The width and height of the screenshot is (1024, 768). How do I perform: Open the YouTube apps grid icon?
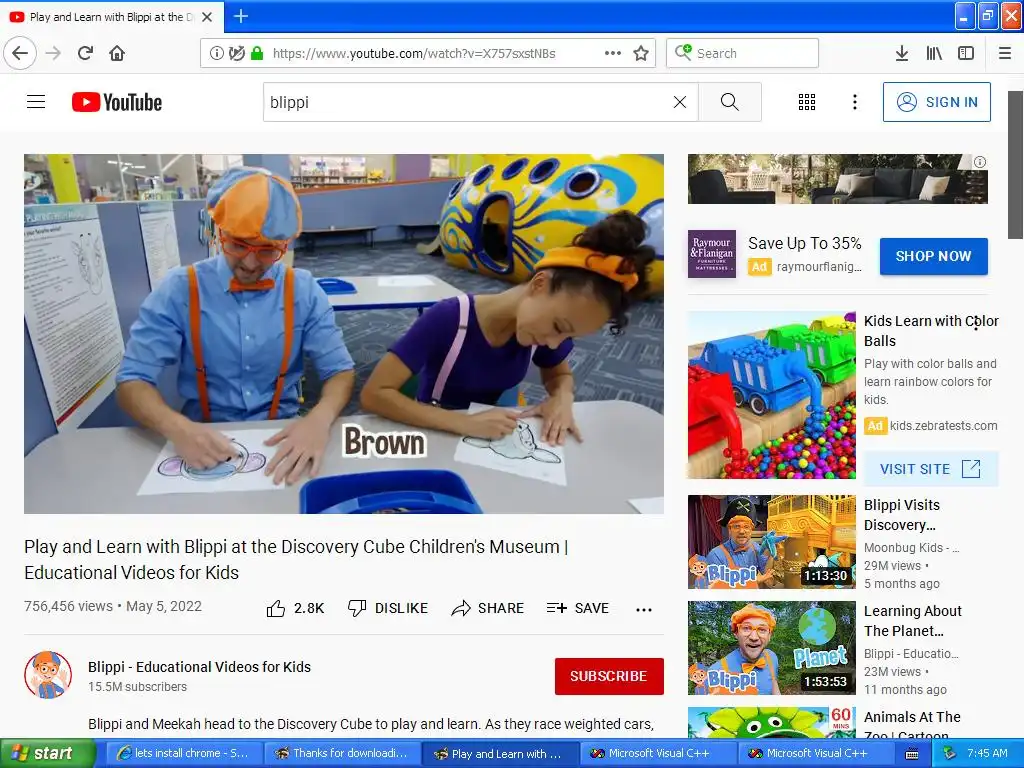(x=807, y=102)
